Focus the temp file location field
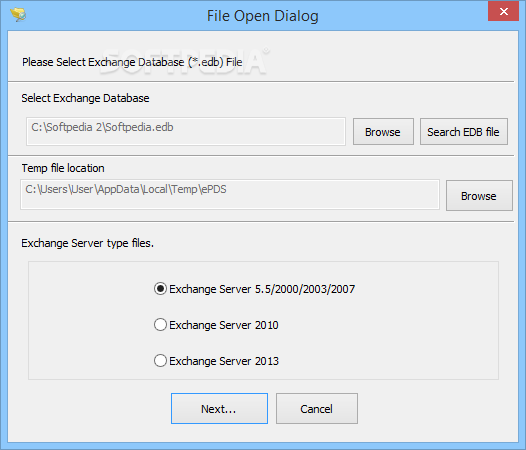Image resolution: width=526 pixels, height=450 pixels. click(230, 195)
